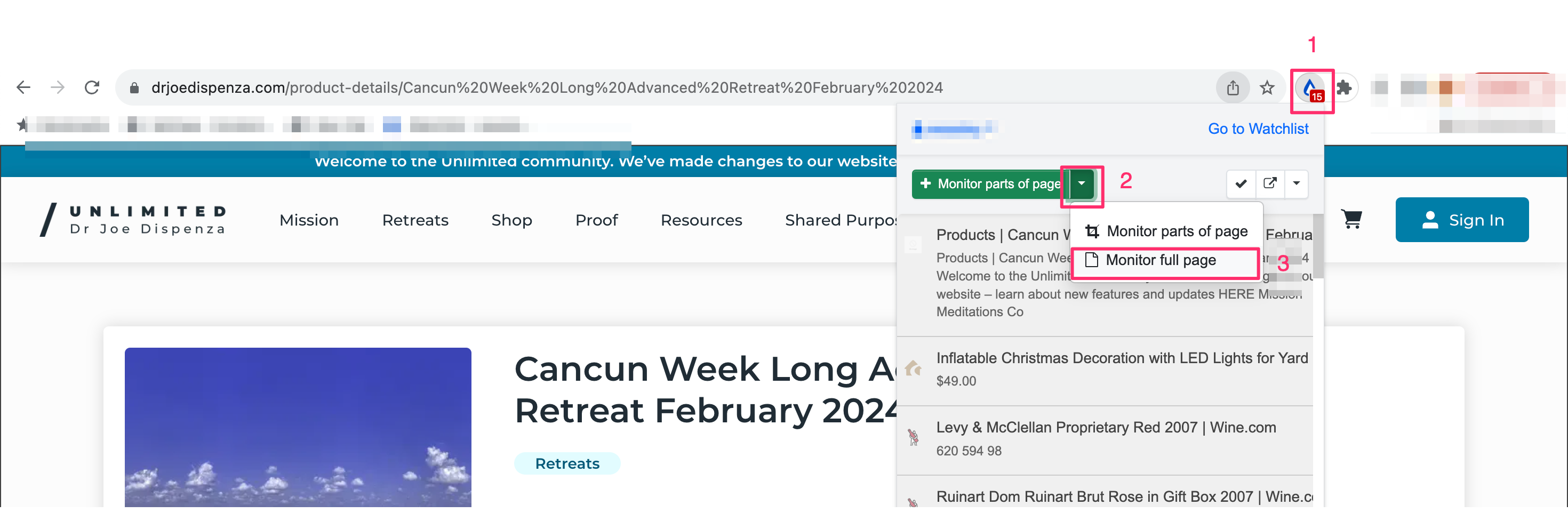The image size is (1568, 529).
Task: Click the Retreats category tag
Action: 567,463
